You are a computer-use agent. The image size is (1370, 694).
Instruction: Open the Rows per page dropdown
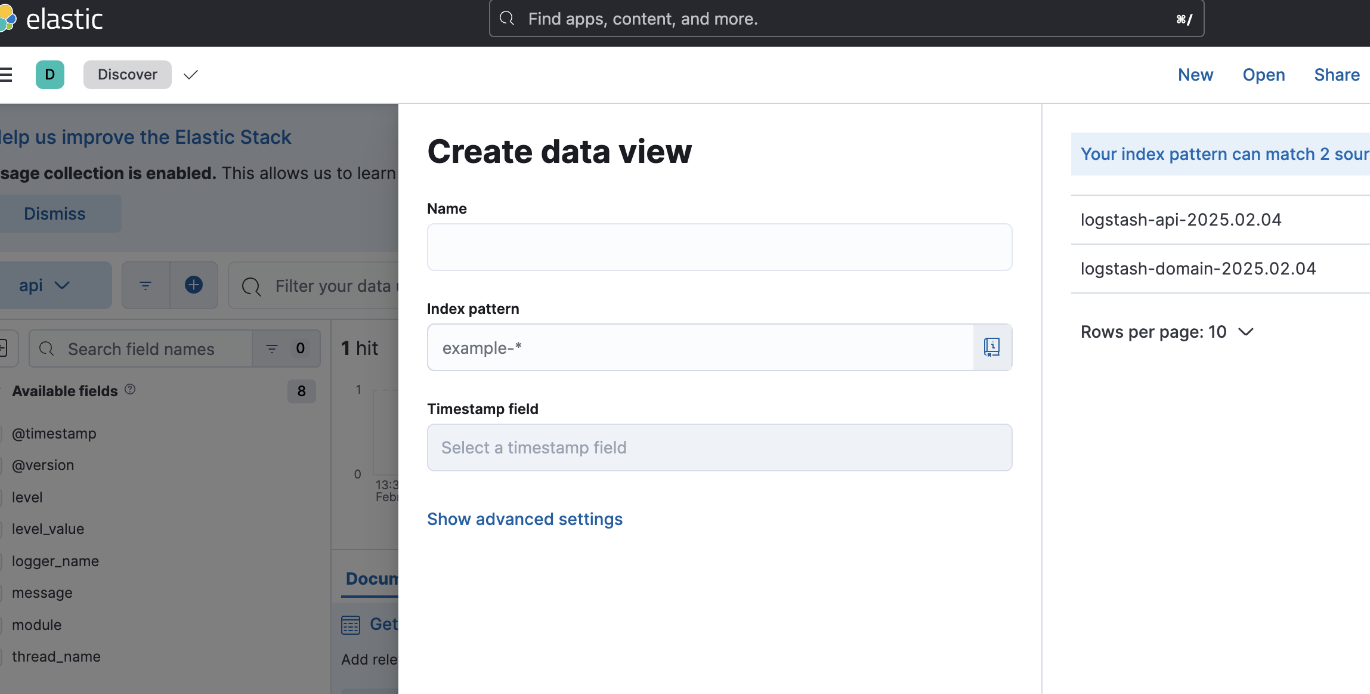coord(1167,332)
